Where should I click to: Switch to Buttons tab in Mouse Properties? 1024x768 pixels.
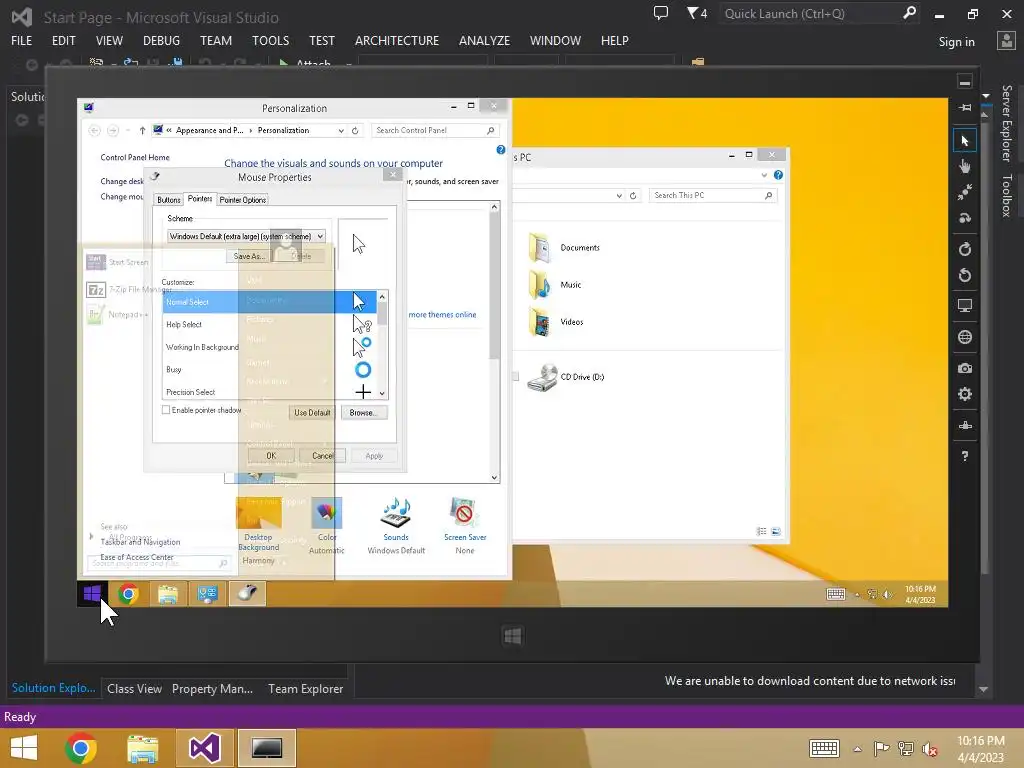pos(168,200)
